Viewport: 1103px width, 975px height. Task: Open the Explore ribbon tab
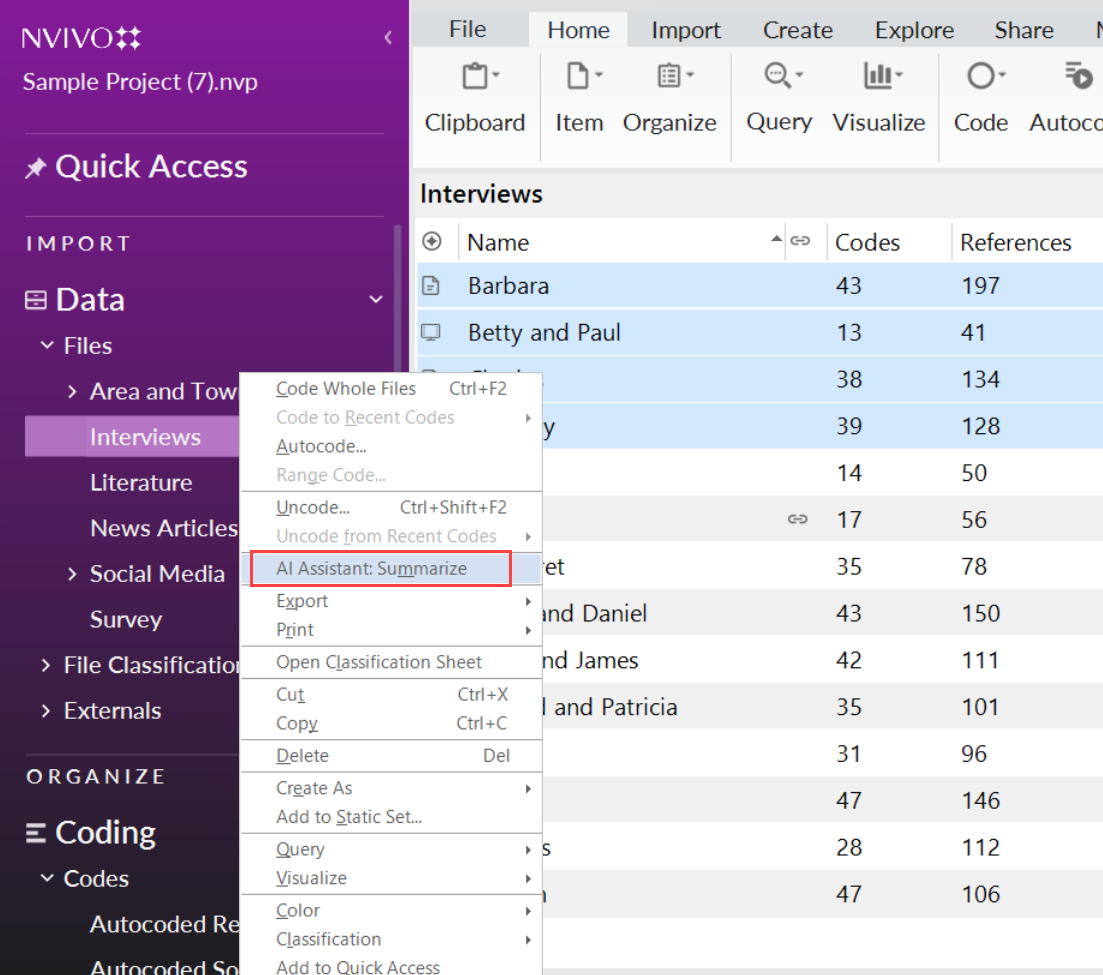914,30
